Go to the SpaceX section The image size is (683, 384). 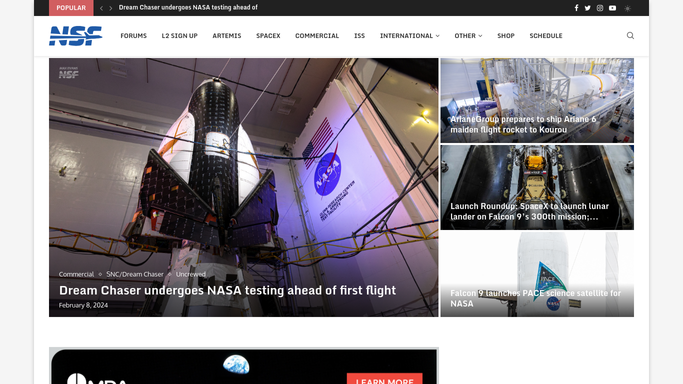(268, 36)
